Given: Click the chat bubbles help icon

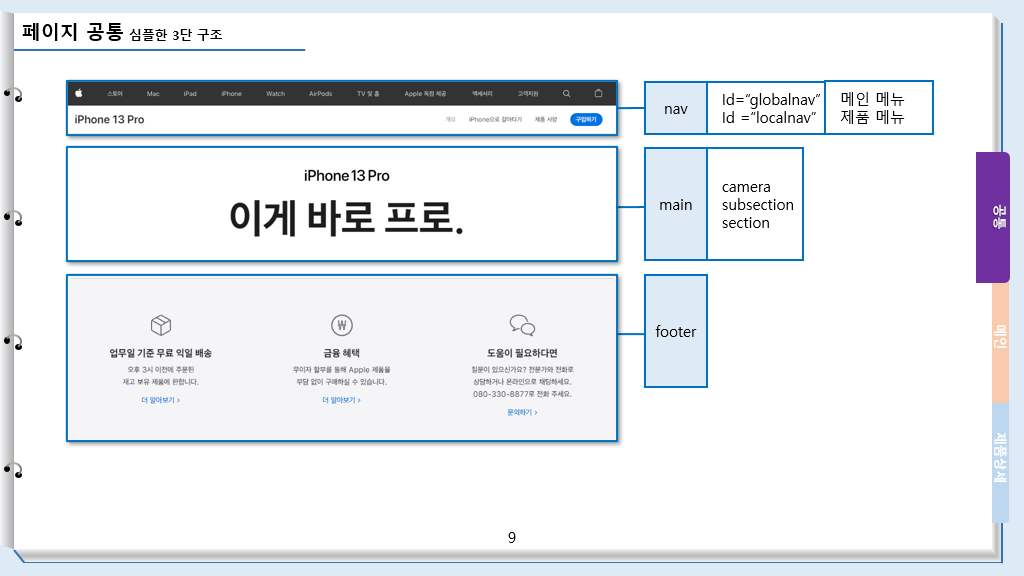Looking at the screenshot, I should coord(522,325).
